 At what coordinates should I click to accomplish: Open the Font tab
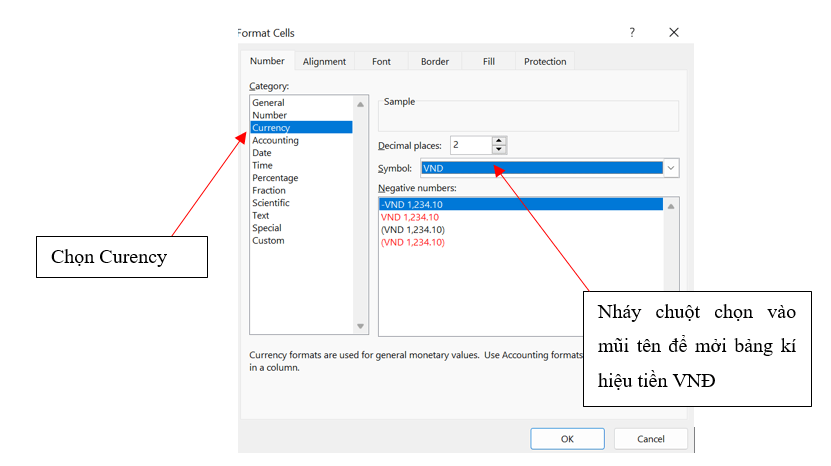click(x=381, y=62)
